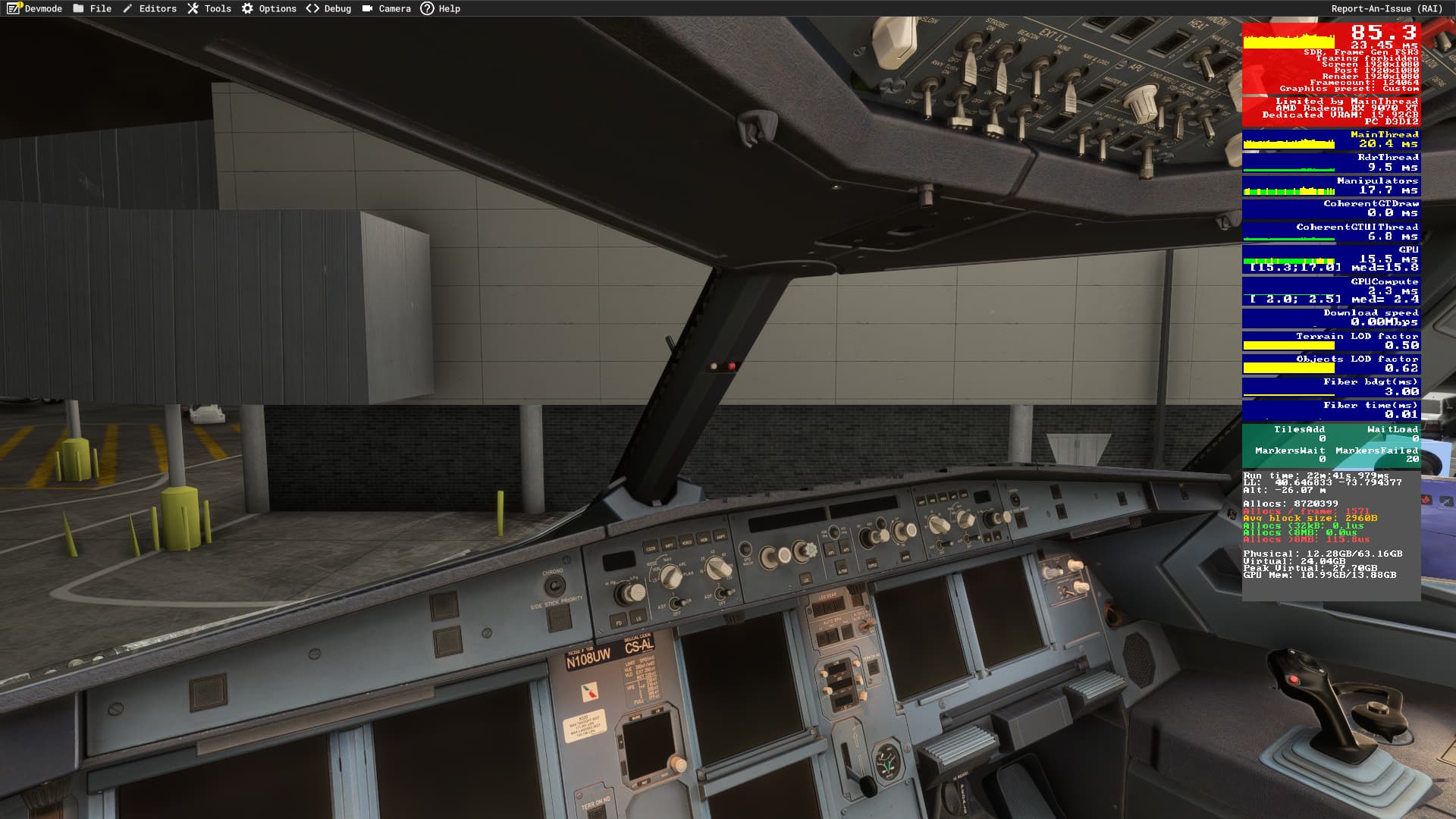The image size is (1456, 819).
Task: Engage autopilot AP1 button
Action: (830, 549)
